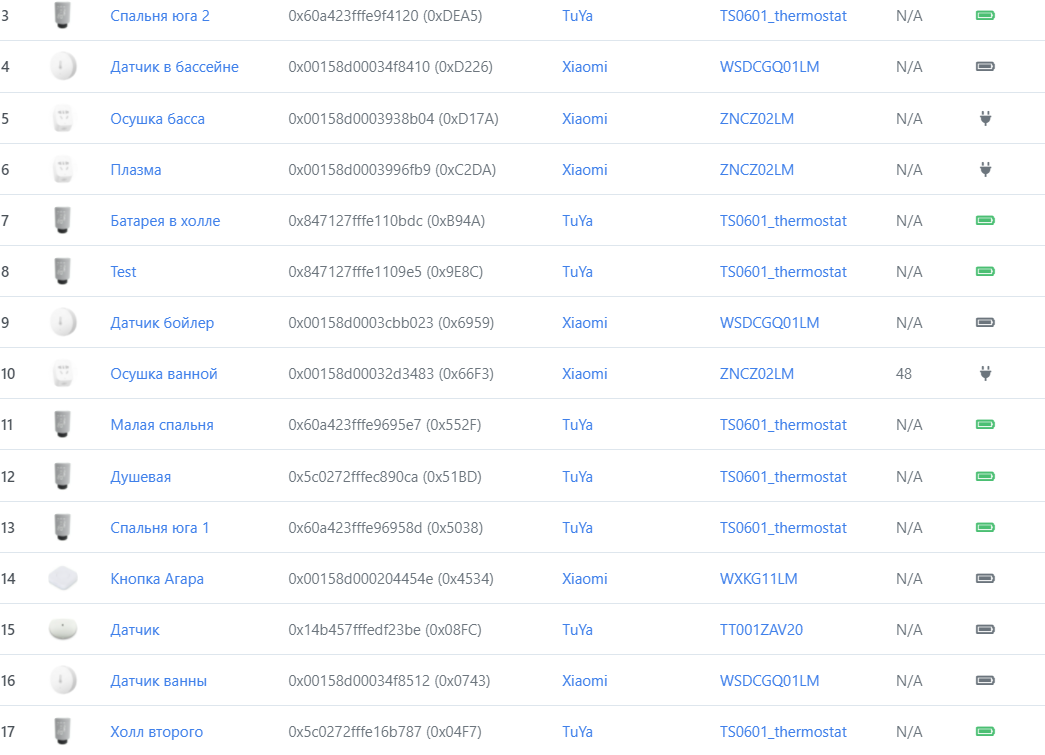Click battery icon in Спальня юга 2 row
1045x755 pixels.
(x=985, y=15)
